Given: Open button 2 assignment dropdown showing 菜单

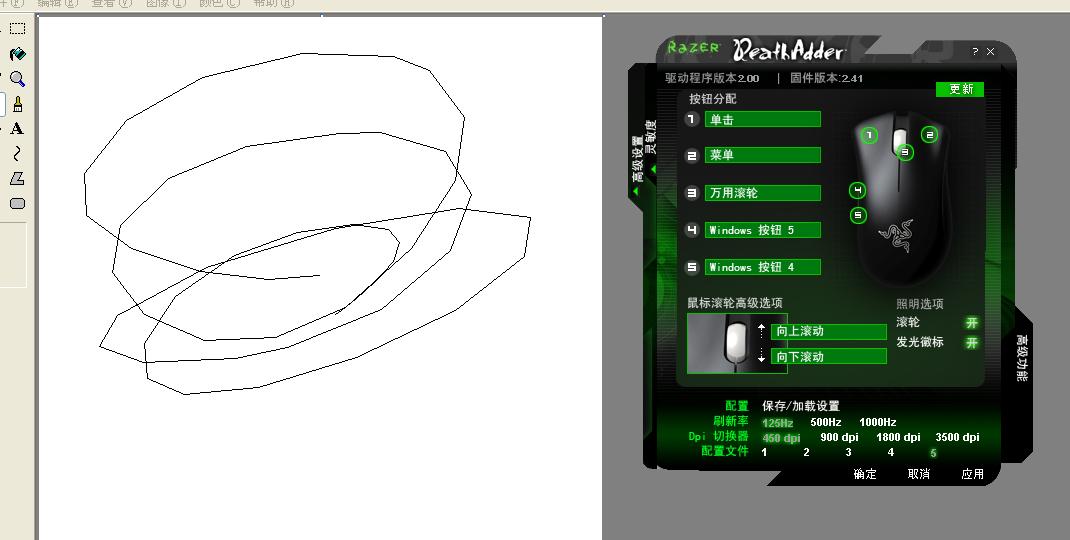Looking at the screenshot, I should click(762, 155).
